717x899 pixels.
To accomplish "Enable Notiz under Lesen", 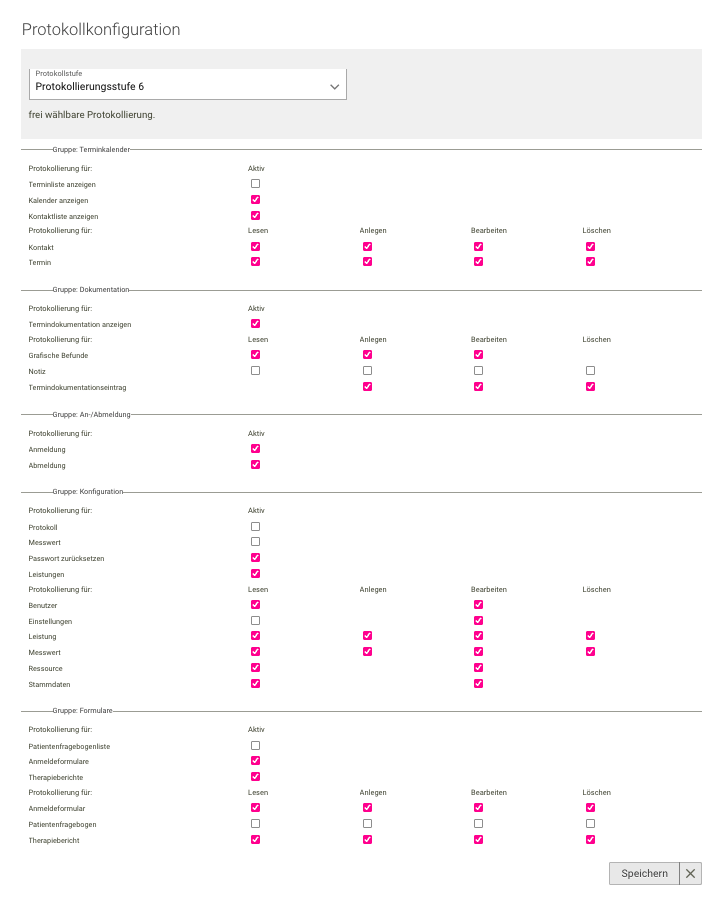I will click(255, 370).
